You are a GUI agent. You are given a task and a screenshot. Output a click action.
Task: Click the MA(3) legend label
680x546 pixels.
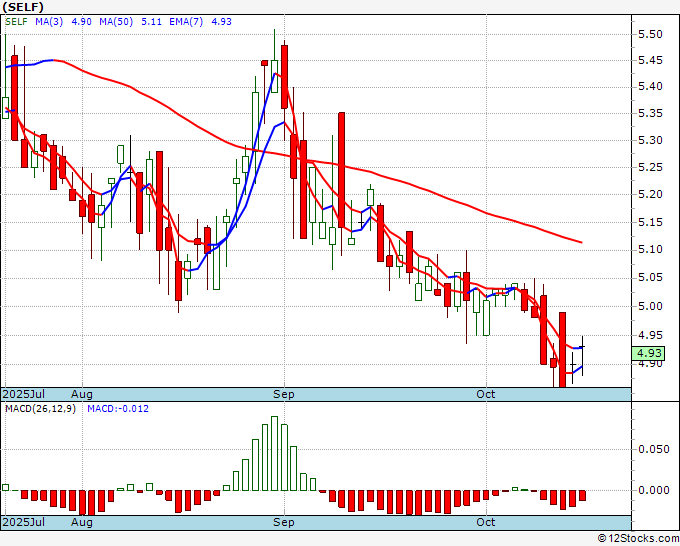(49, 21)
